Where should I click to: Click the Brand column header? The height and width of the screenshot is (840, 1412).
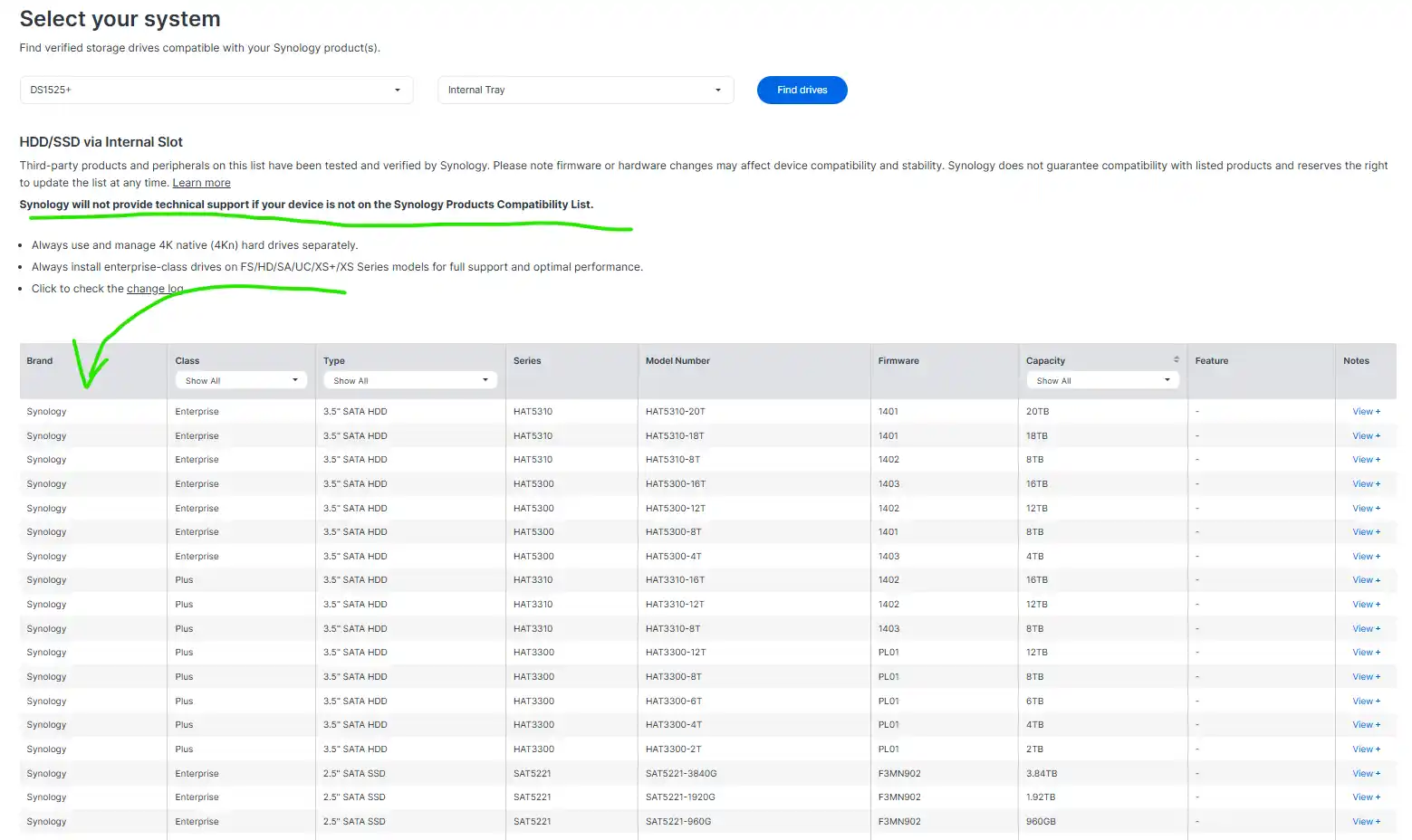[40, 360]
